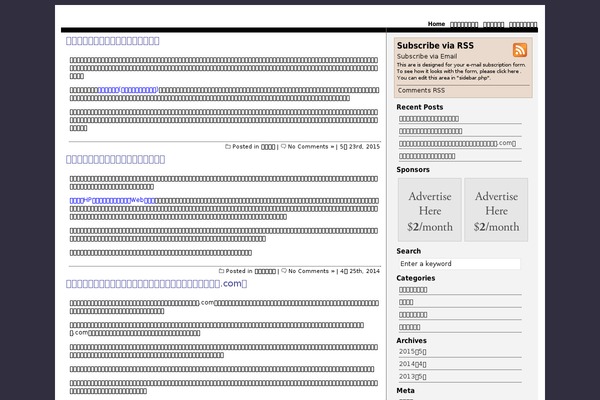Open the Subscribe via RSS heading link
The height and width of the screenshot is (400, 600).
(x=435, y=46)
